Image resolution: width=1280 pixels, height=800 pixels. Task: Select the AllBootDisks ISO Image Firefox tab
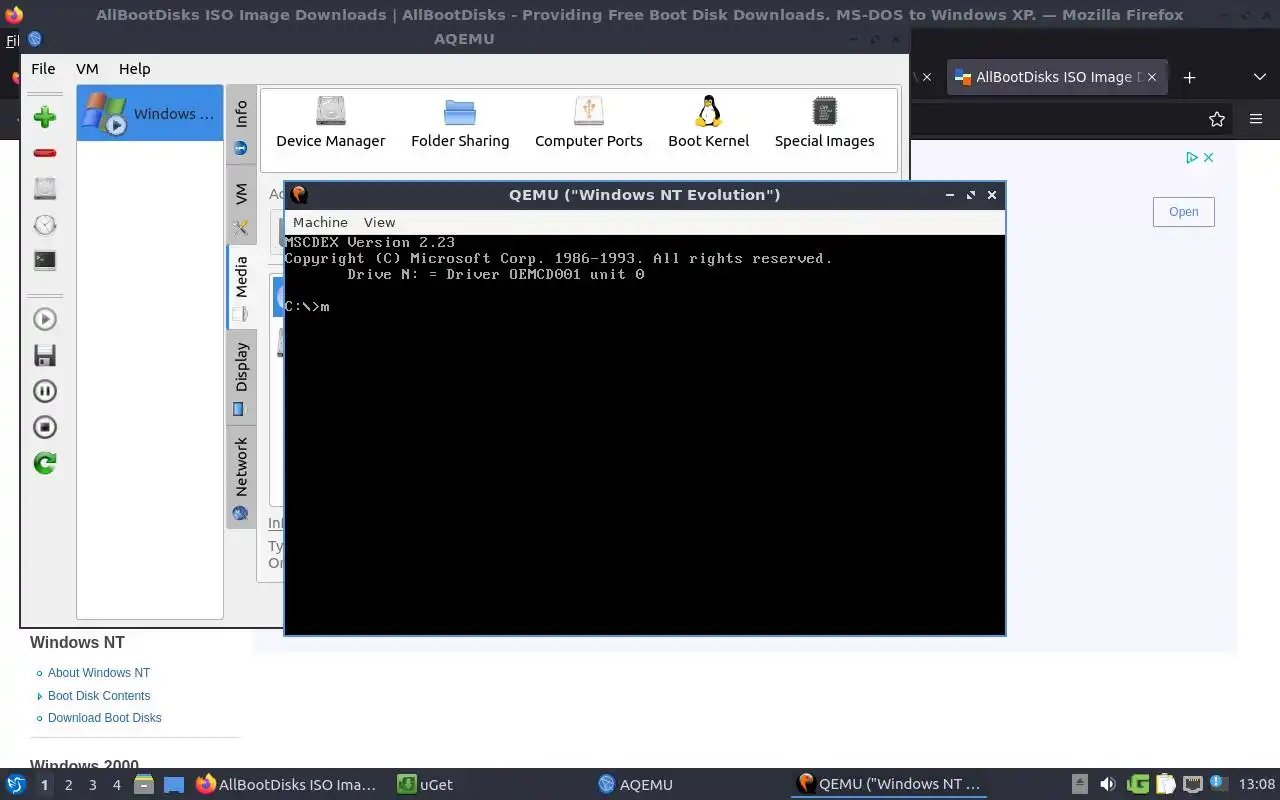click(1056, 77)
